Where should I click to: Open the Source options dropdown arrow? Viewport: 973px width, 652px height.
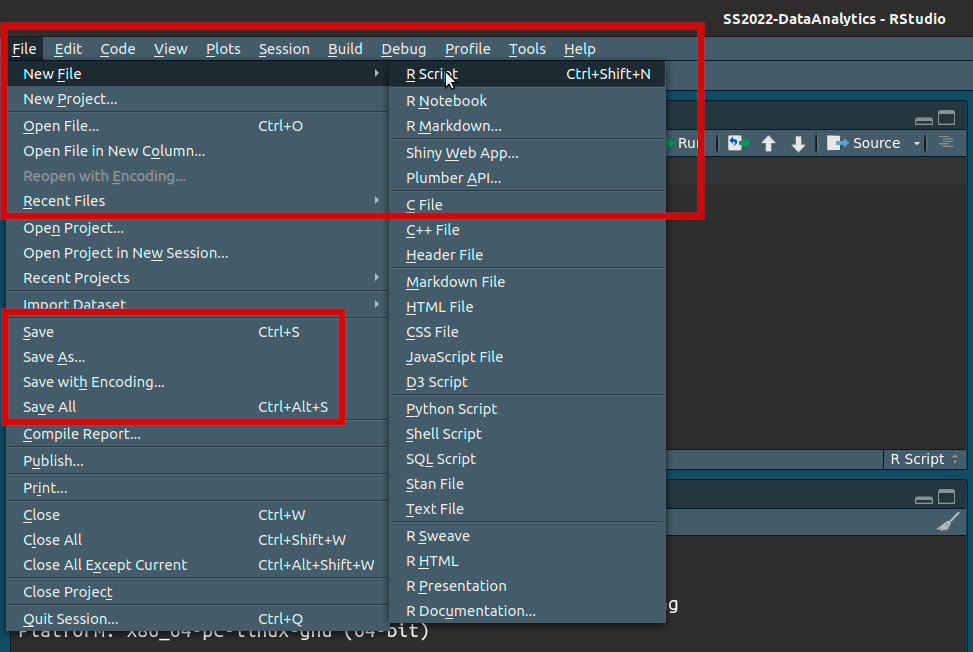(913, 143)
